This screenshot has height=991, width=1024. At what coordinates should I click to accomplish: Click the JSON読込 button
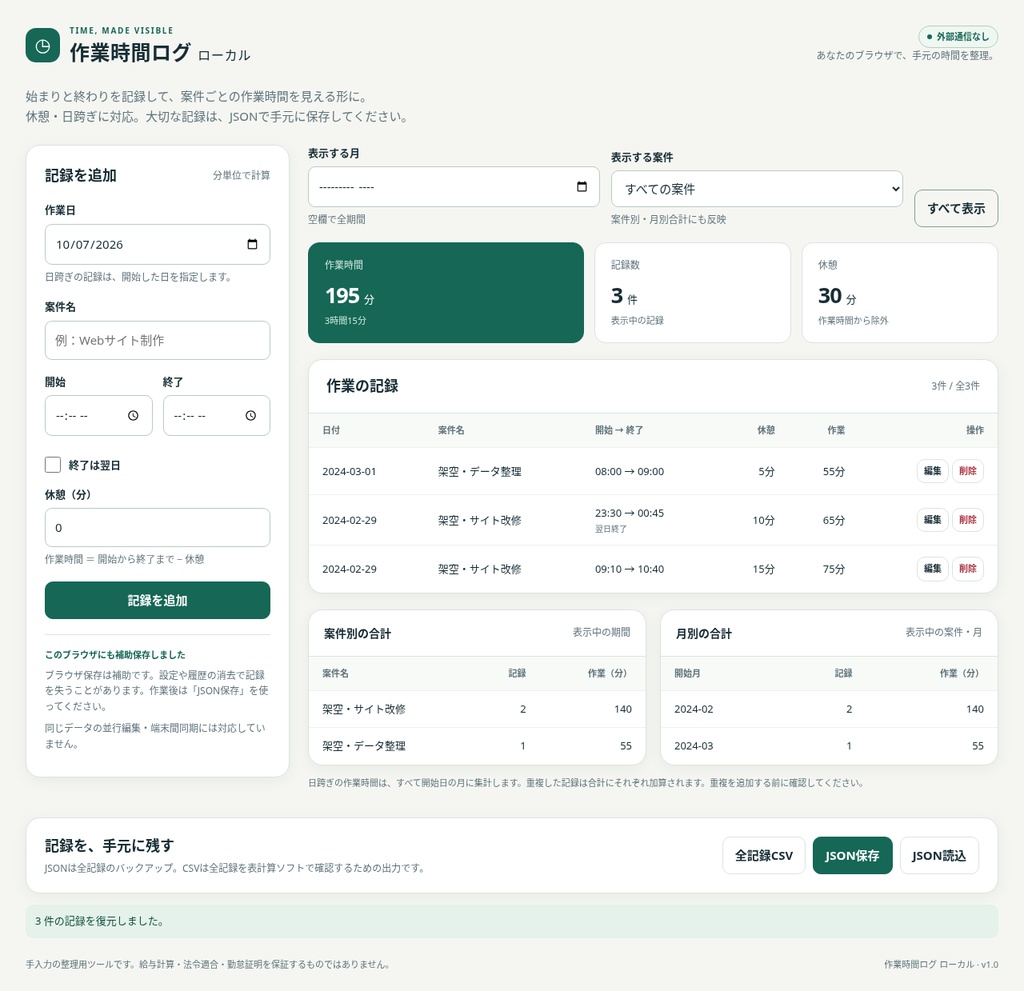tap(938, 855)
